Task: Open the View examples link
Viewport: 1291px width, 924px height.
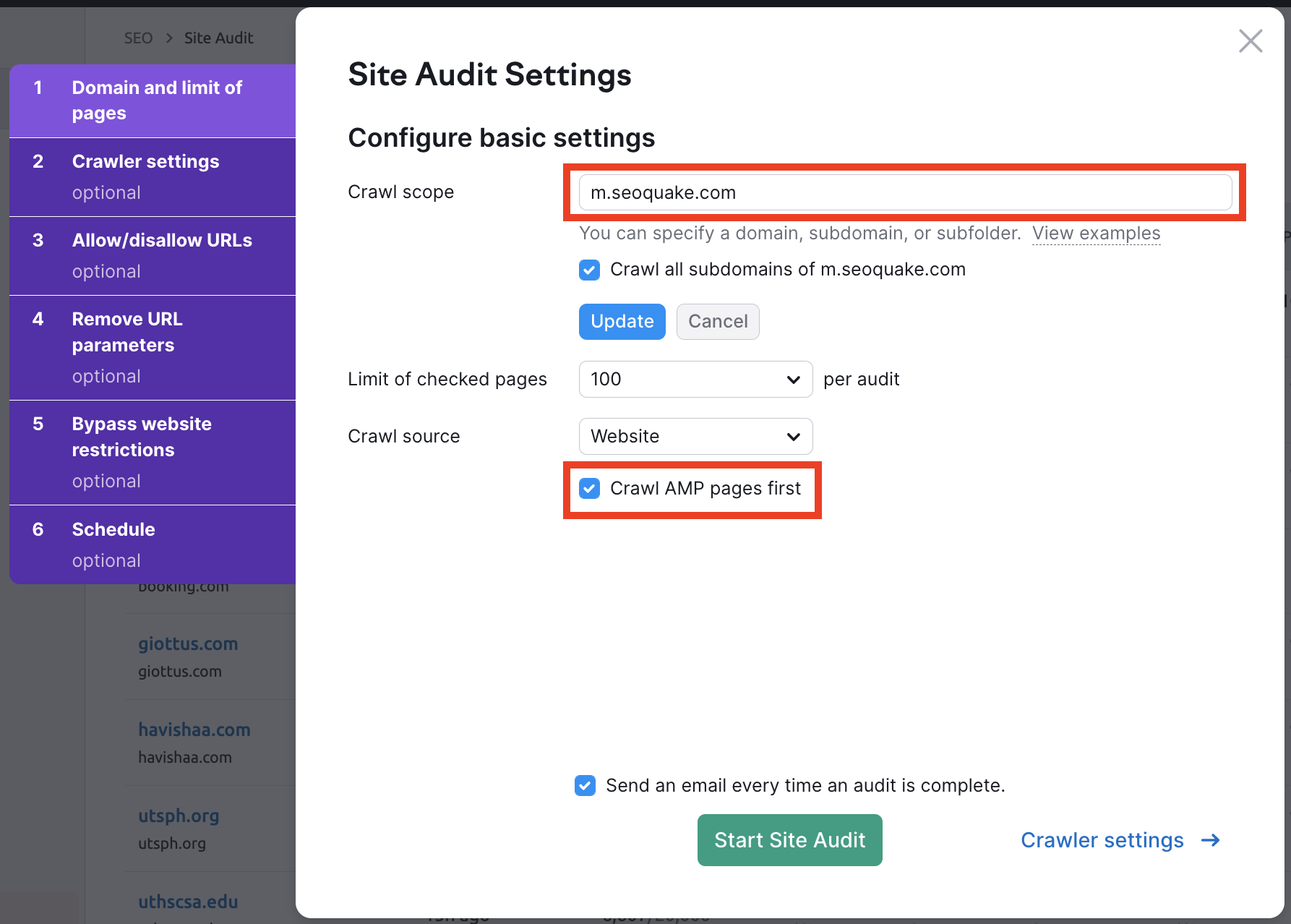Action: (1096, 234)
